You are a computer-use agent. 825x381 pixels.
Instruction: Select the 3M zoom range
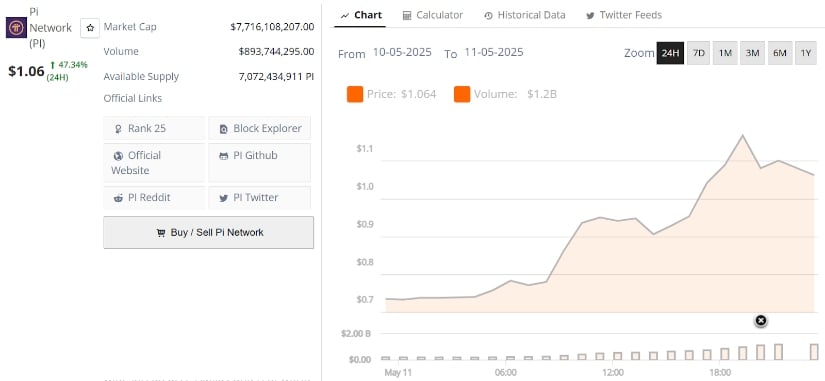[x=752, y=53]
